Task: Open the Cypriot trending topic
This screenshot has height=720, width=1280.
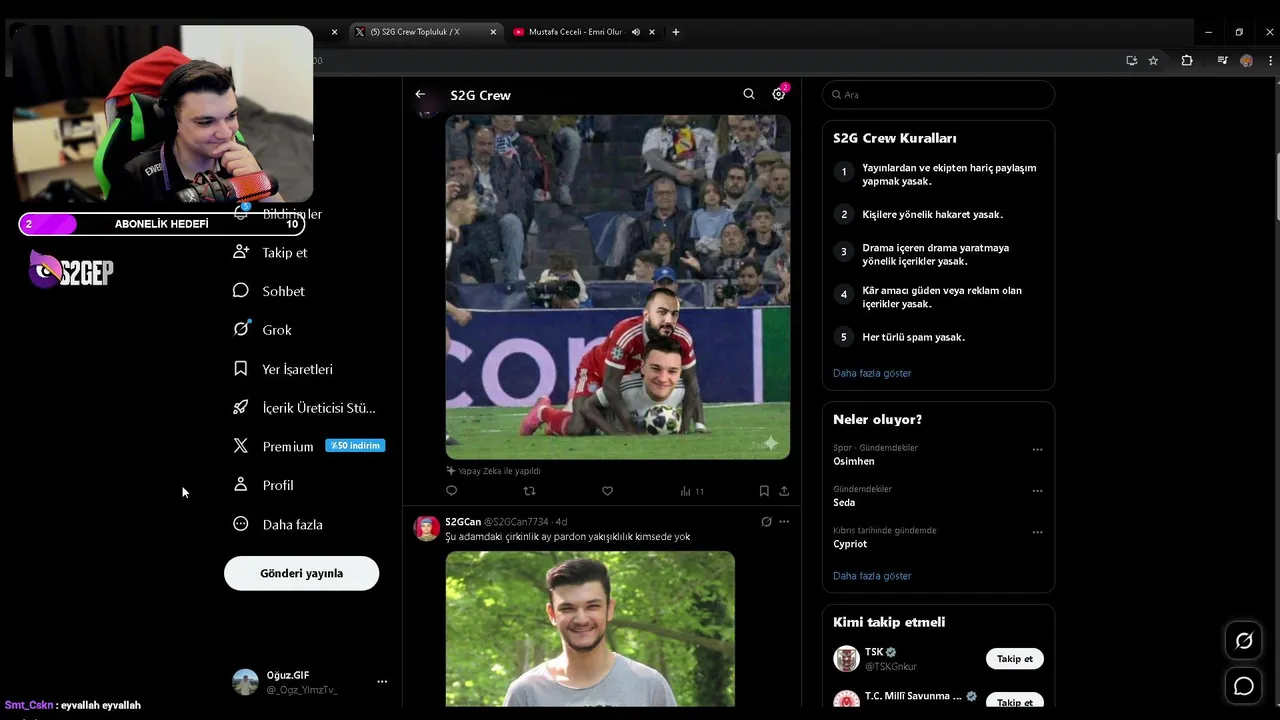Action: (850, 544)
